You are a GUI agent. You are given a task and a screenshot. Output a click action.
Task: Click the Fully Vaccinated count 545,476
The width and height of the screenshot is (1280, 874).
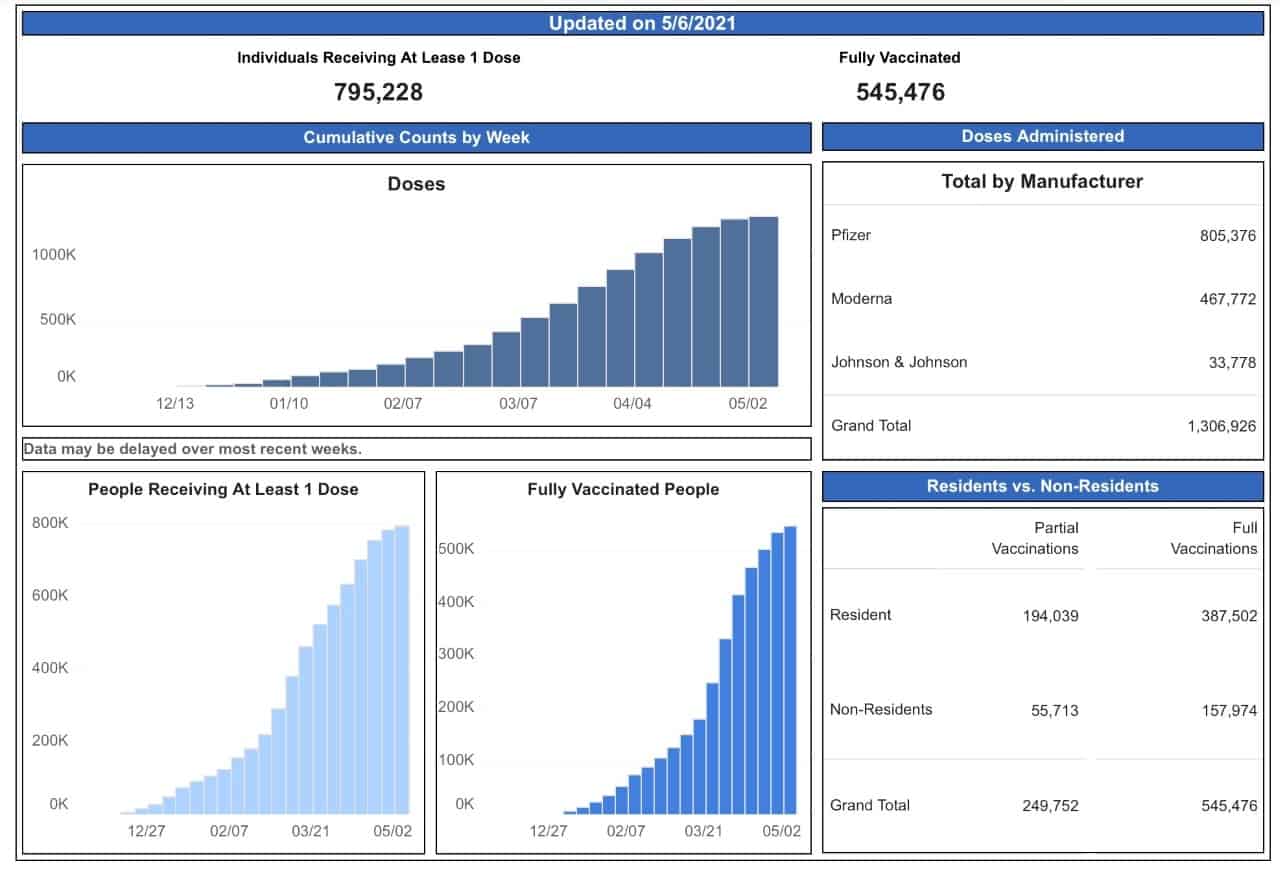coord(900,92)
